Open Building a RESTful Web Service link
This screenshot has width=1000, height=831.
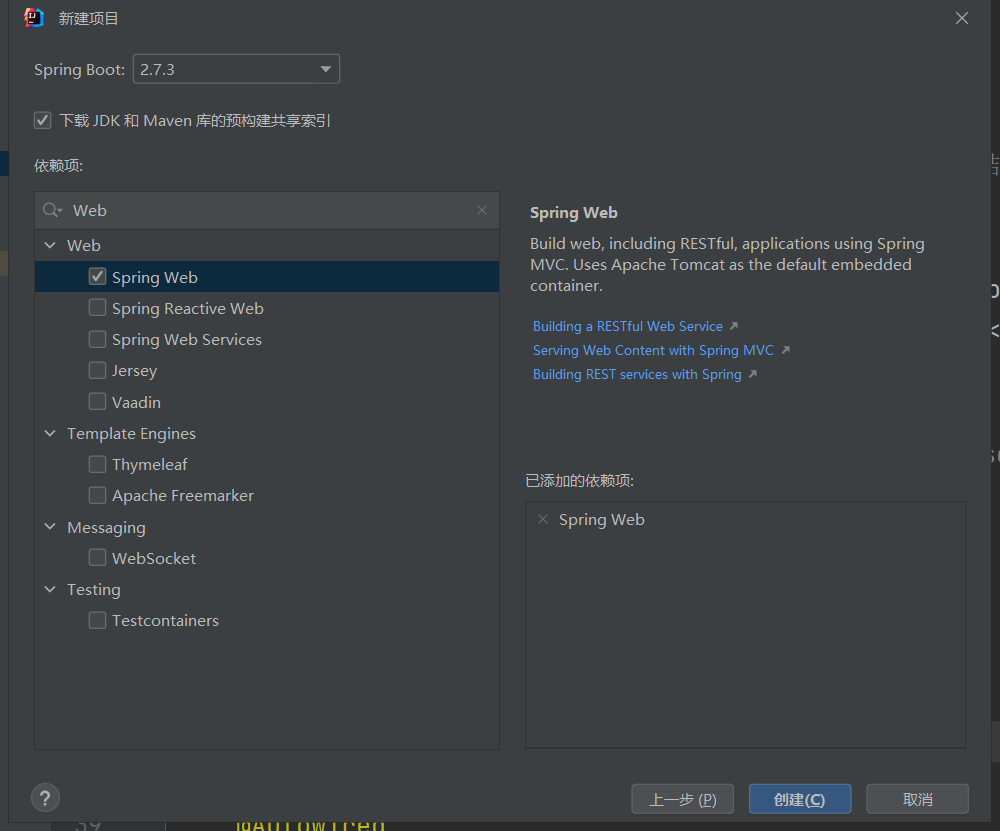pyautogui.click(x=628, y=326)
